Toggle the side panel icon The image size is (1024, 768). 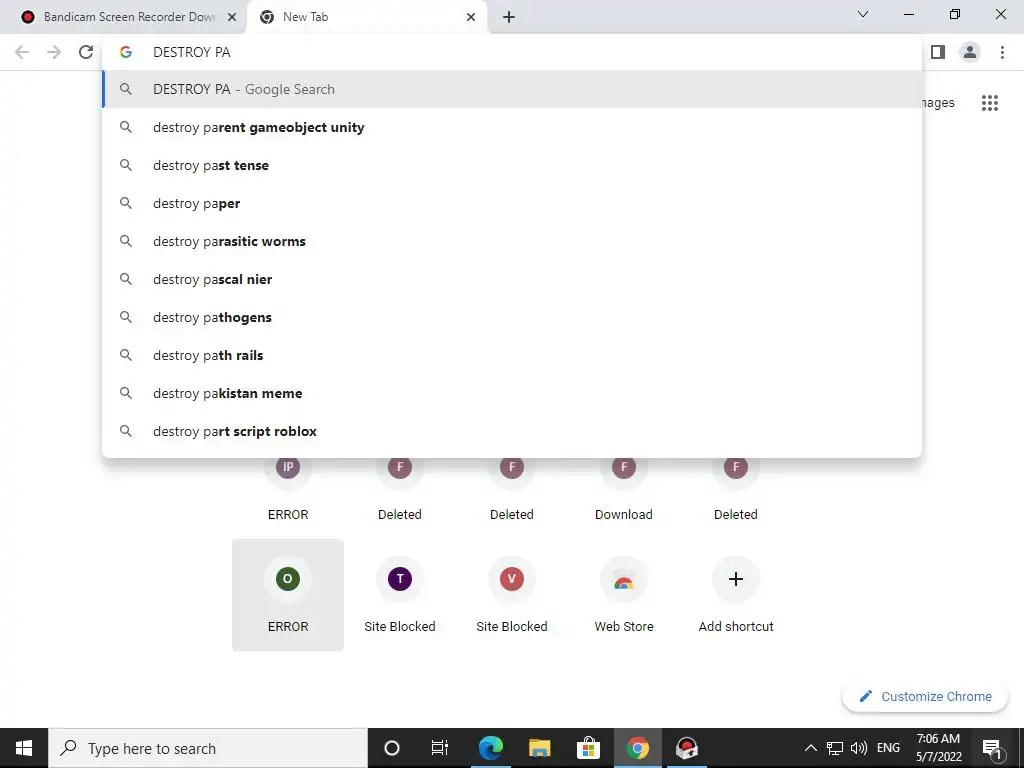(938, 52)
